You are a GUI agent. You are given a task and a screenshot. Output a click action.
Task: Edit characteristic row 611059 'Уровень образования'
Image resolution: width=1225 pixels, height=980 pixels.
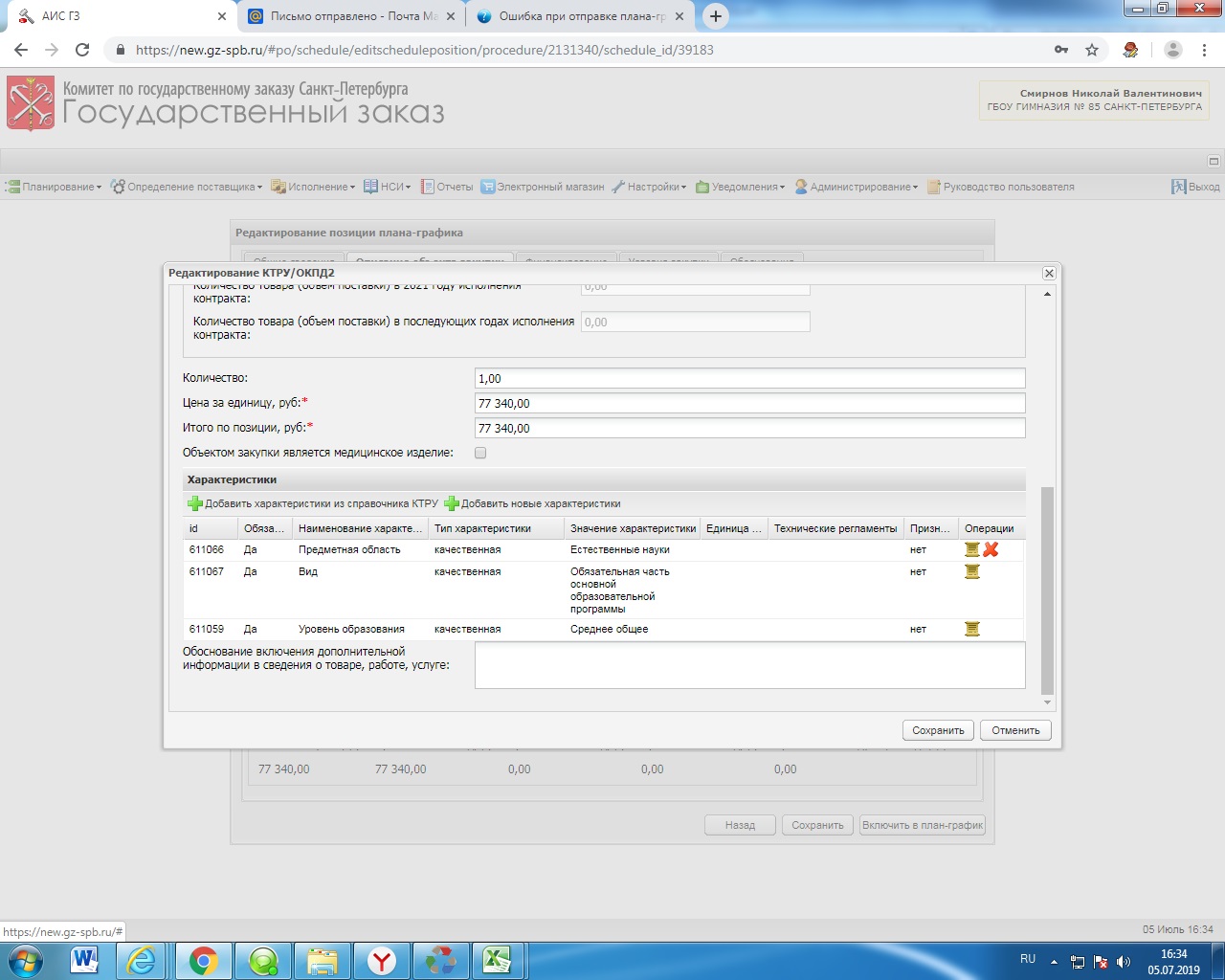(972, 629)
